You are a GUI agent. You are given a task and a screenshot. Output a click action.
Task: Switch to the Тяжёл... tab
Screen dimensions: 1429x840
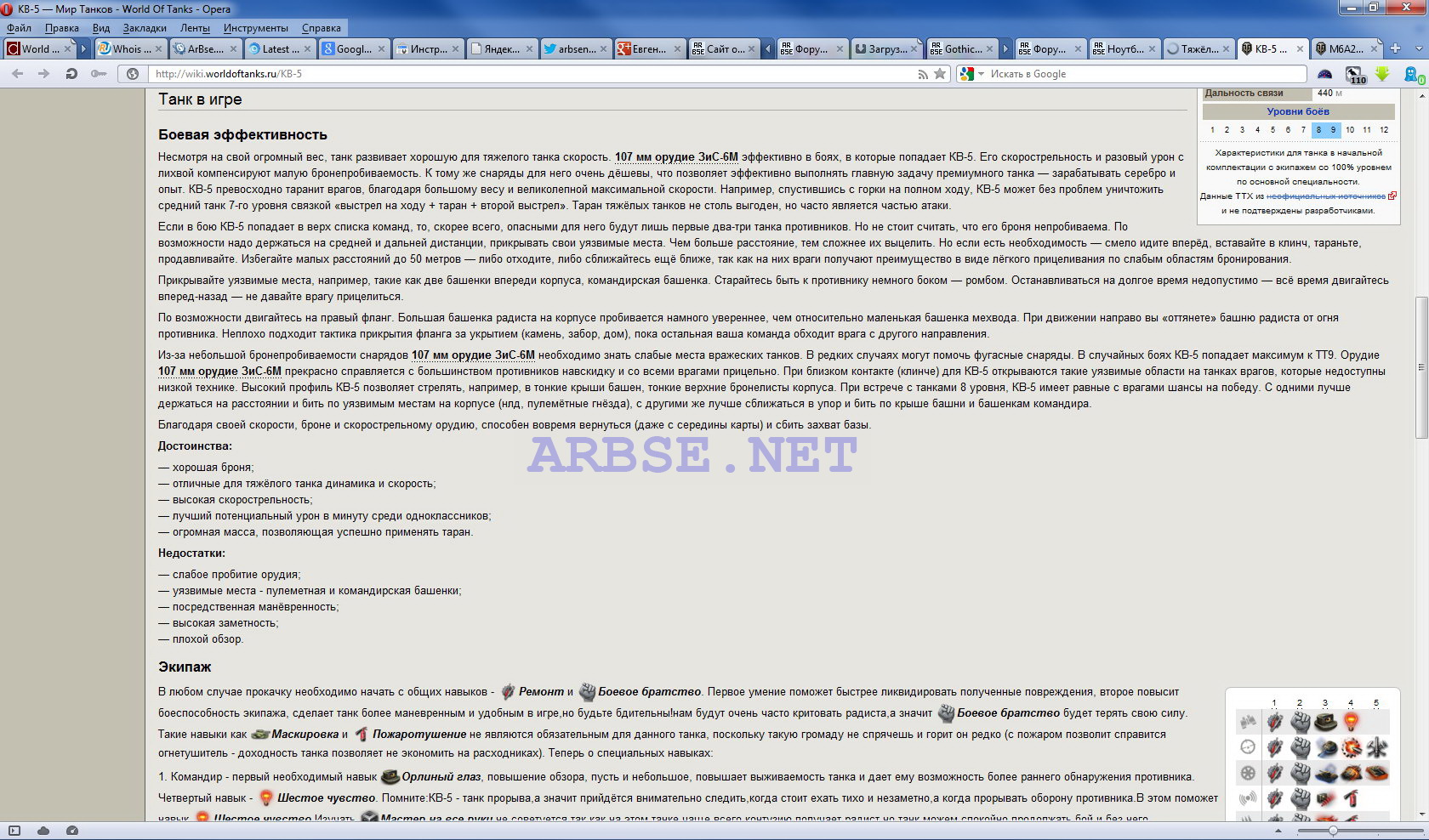(1198, 49)
